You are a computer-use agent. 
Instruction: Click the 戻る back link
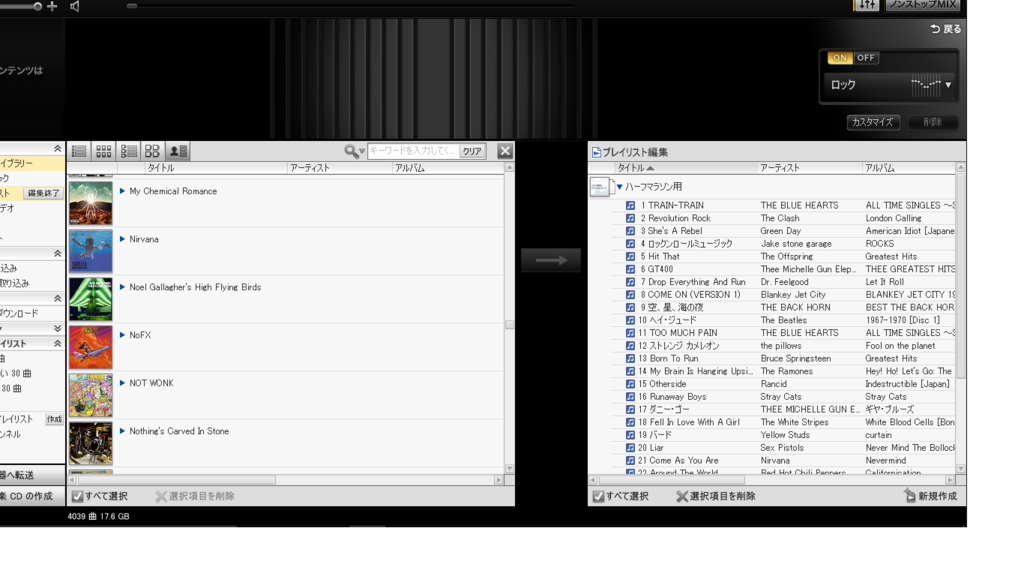coord(946,29)
